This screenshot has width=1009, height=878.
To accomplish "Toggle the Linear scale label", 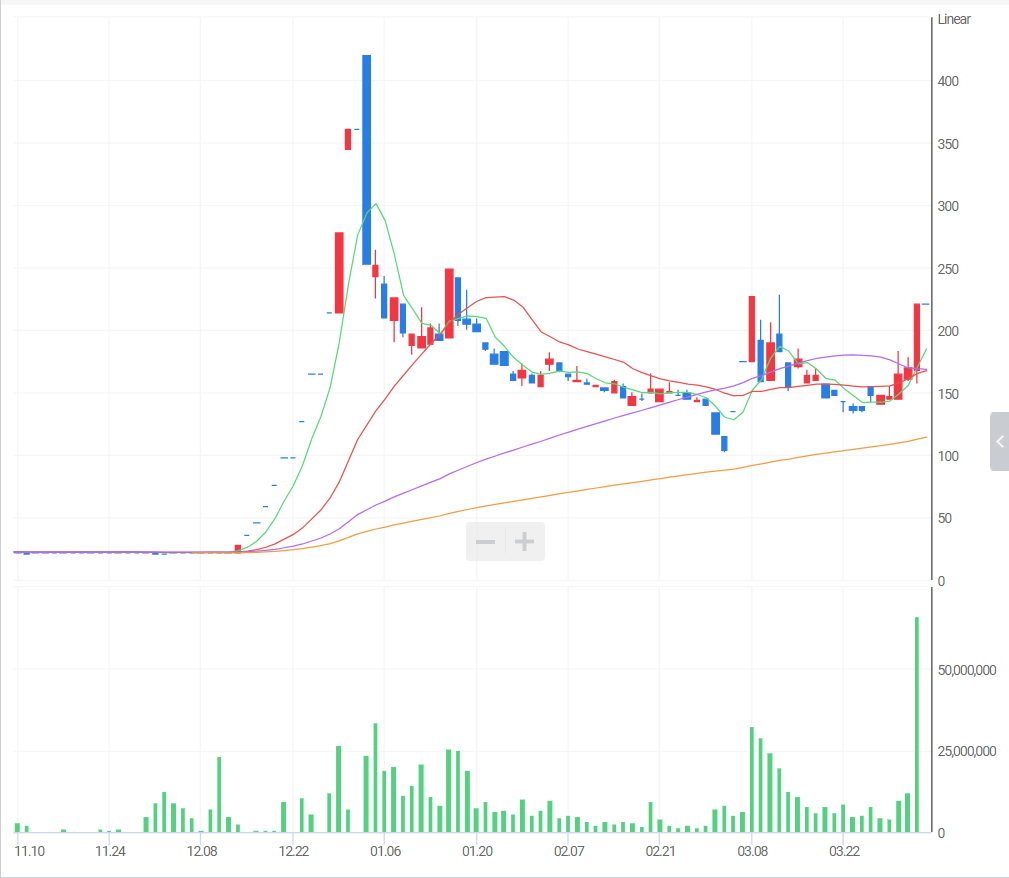I will [954, 19].
